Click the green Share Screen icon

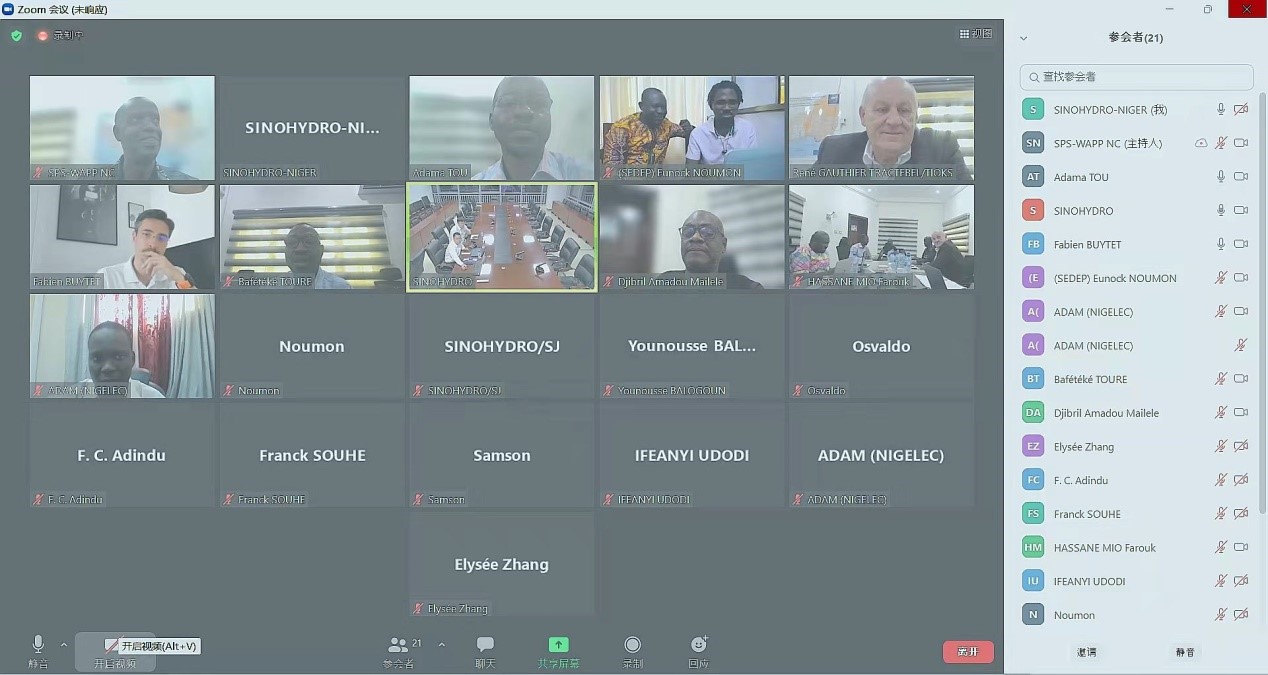point(559,645)
